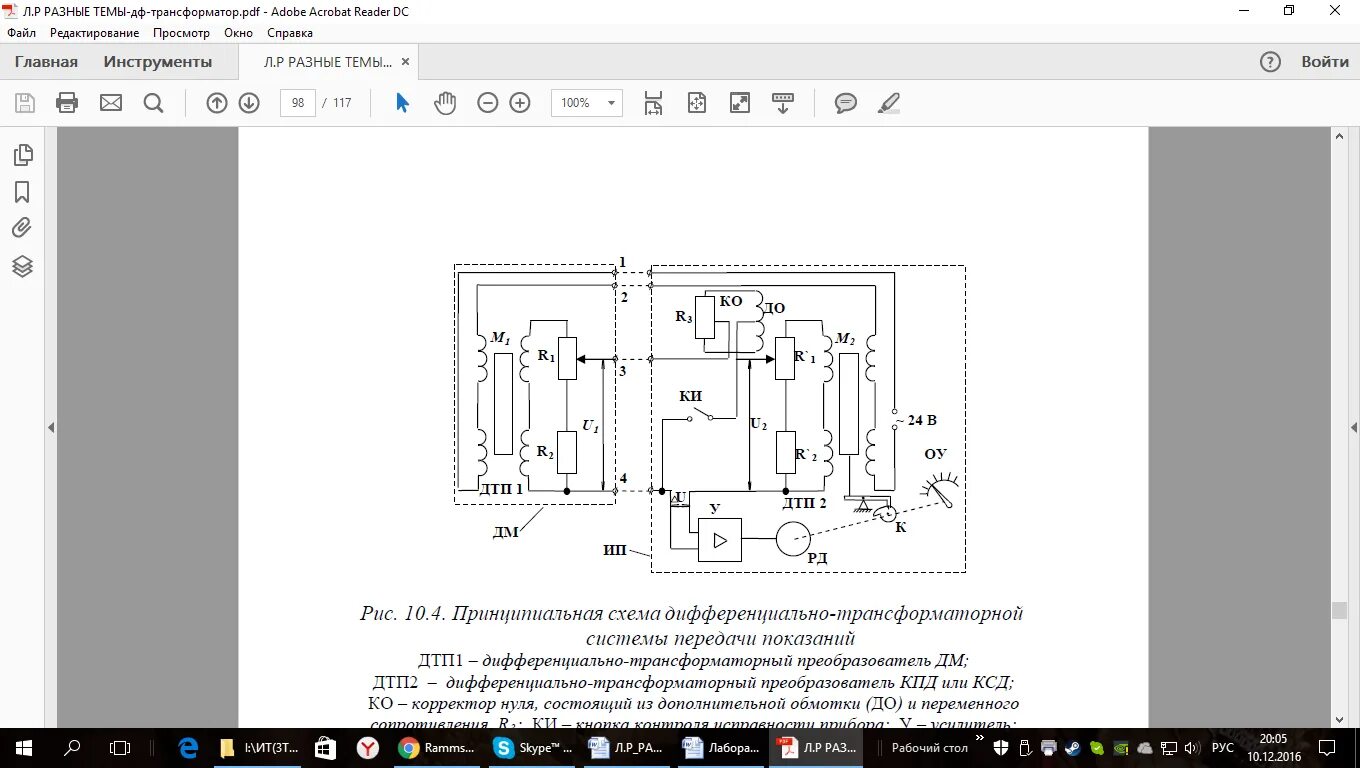Image resolution: width=1360 pixels, height=768 pixels.
Task: Open Yandex browser from the taskbar
Action: point(368,748)
